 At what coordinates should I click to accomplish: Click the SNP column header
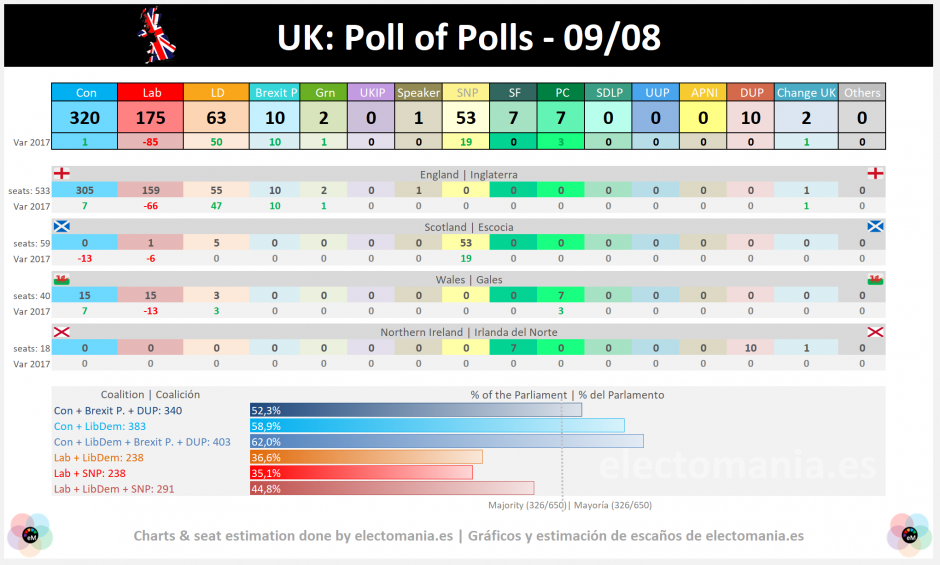[466, 92]
